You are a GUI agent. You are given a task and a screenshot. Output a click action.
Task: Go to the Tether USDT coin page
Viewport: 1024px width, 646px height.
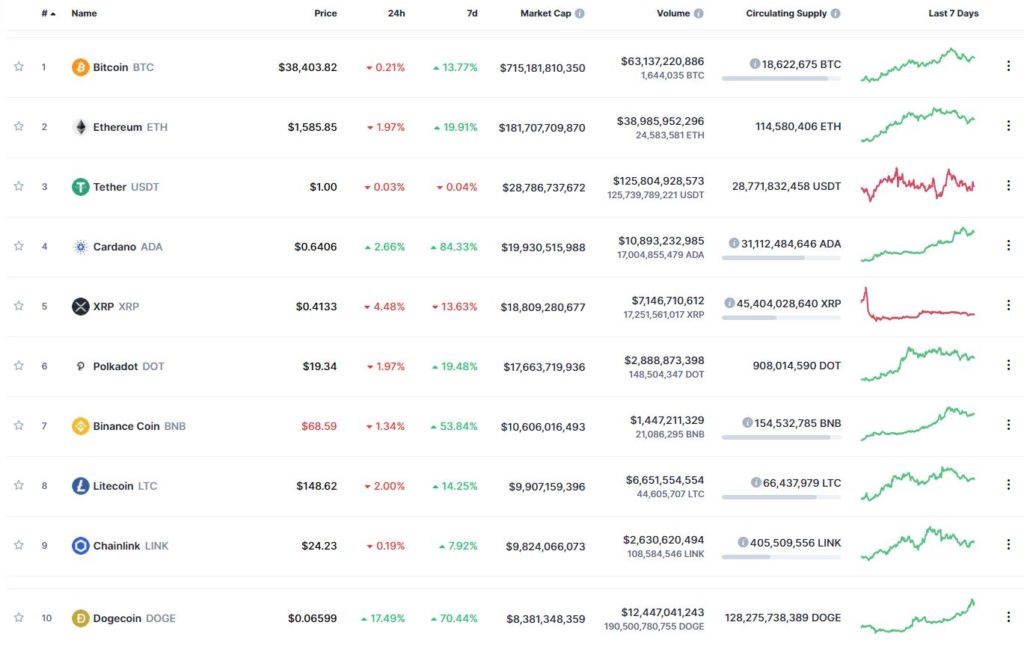click(x=126, y=187)
